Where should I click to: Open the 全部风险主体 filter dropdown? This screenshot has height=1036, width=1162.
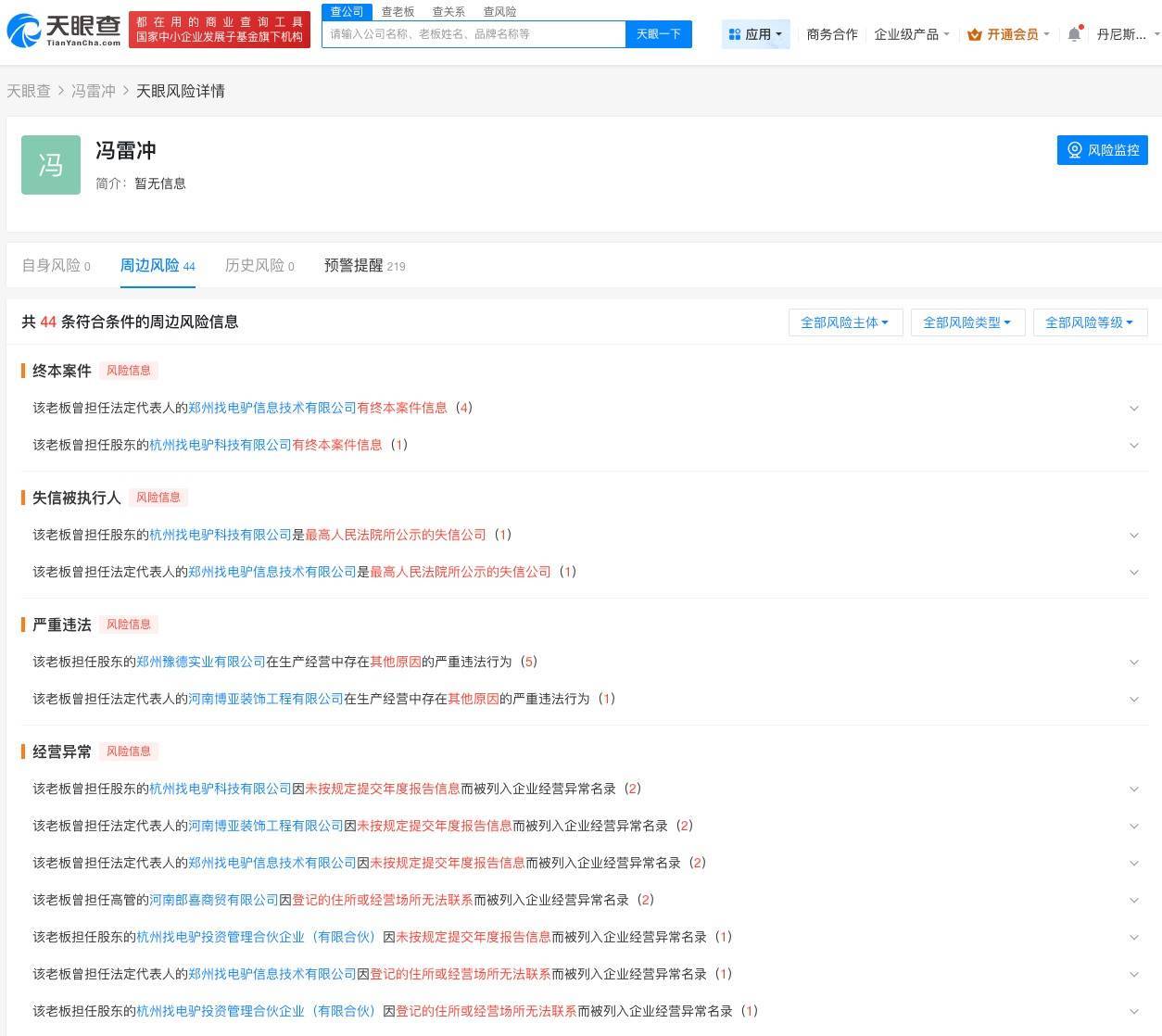[x=844, y=322]
